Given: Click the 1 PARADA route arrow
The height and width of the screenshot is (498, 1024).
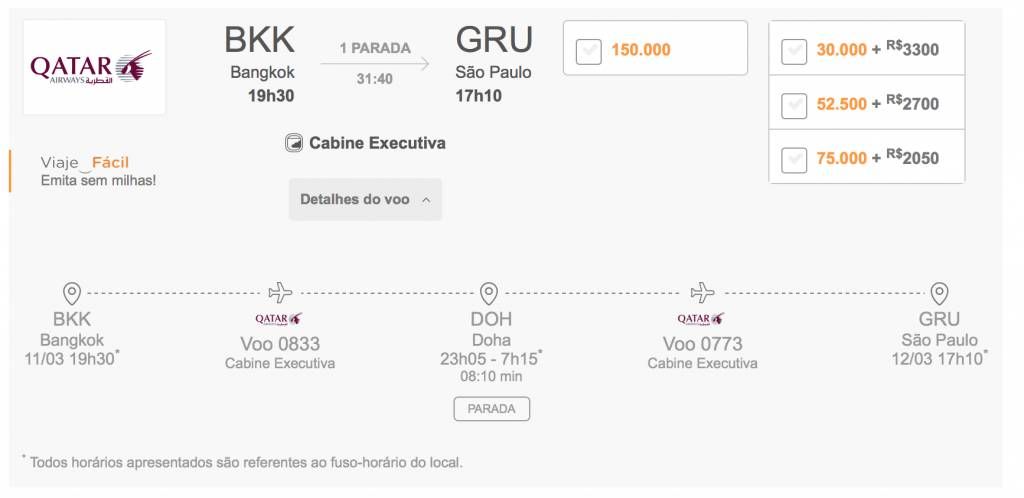Looking at the screenshot, I should (375, 63).
